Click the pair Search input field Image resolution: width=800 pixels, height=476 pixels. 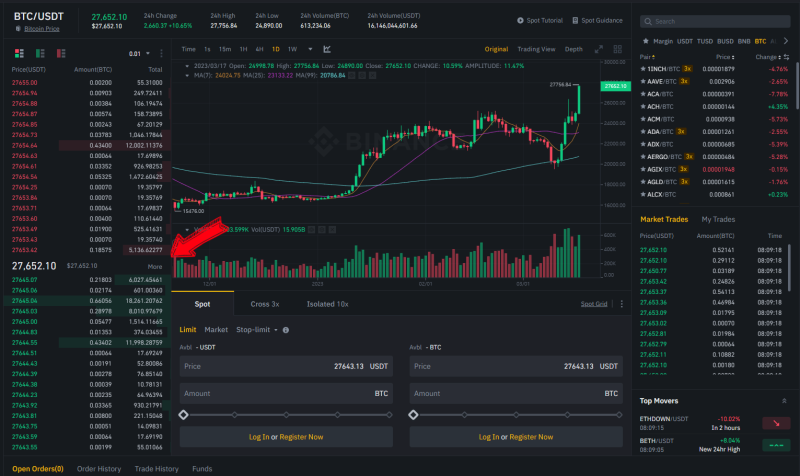pos(715,21)
